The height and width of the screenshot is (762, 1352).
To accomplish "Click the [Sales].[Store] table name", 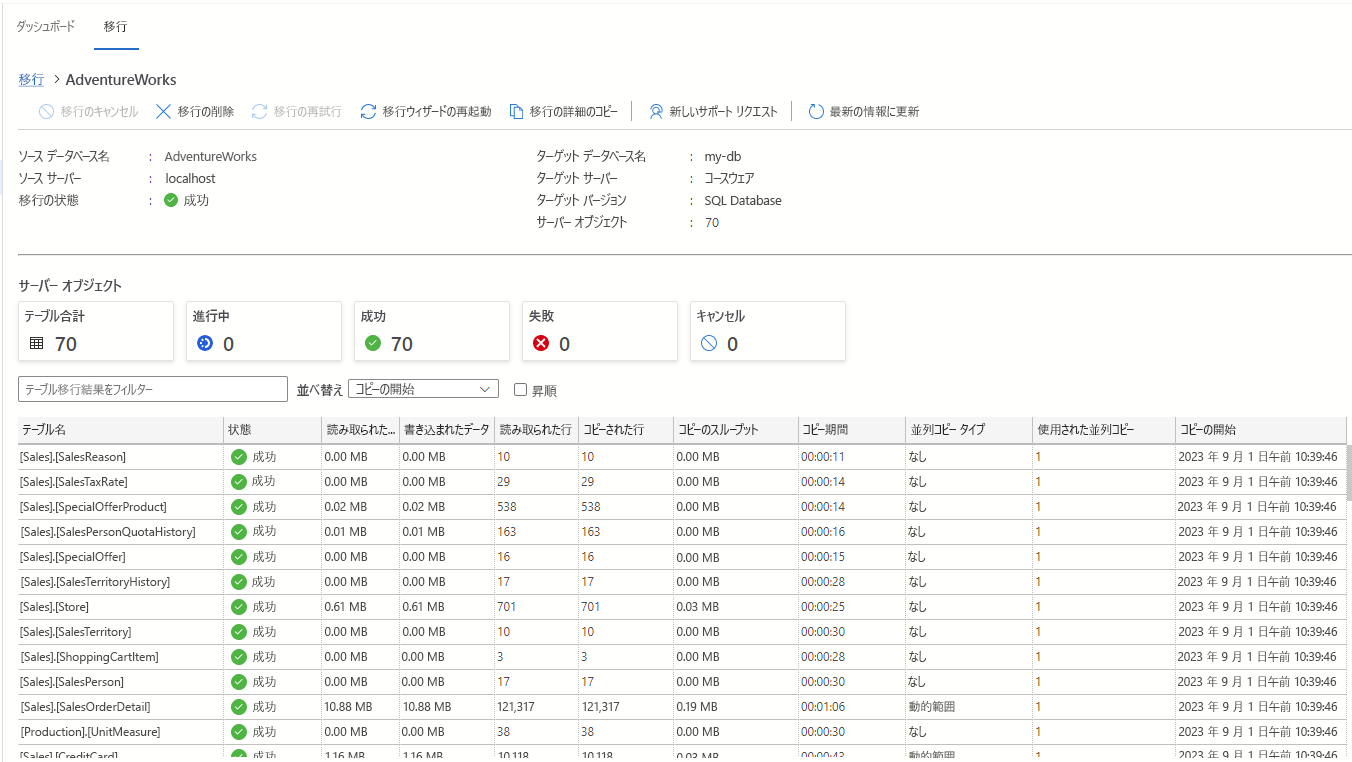I will pos(54,607).
